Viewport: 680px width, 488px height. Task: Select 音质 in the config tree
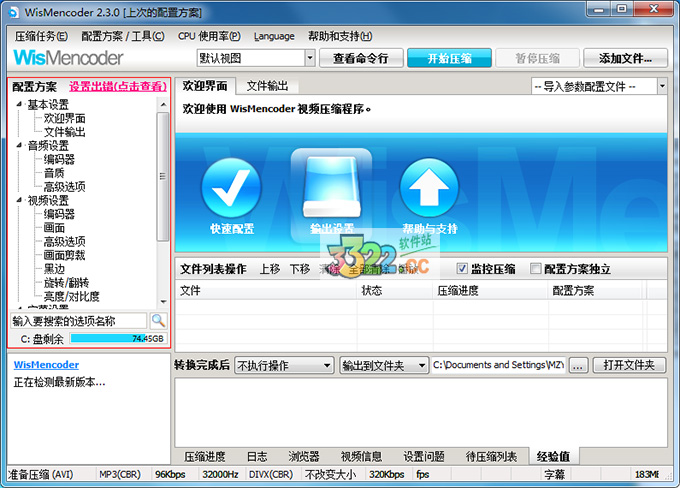point(54,173)
